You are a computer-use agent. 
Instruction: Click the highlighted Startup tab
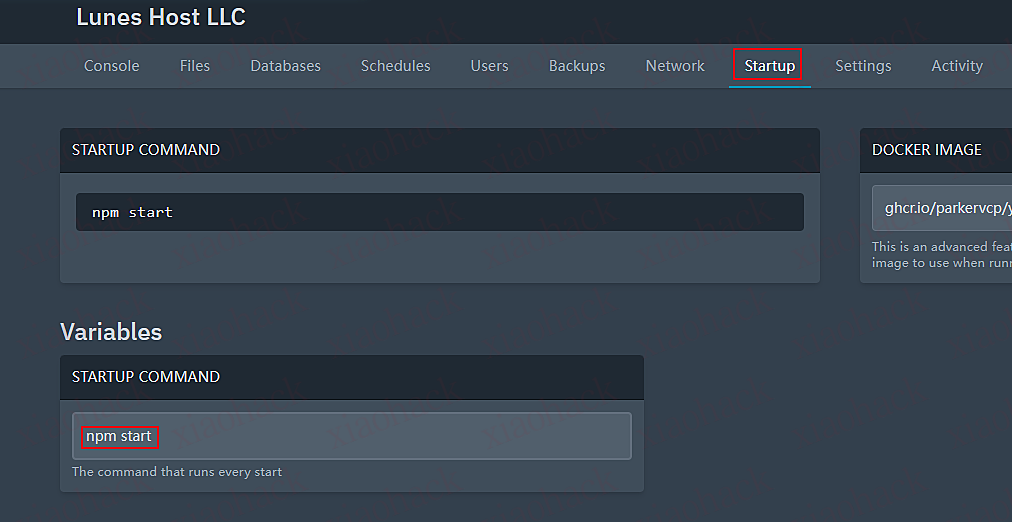769,66
